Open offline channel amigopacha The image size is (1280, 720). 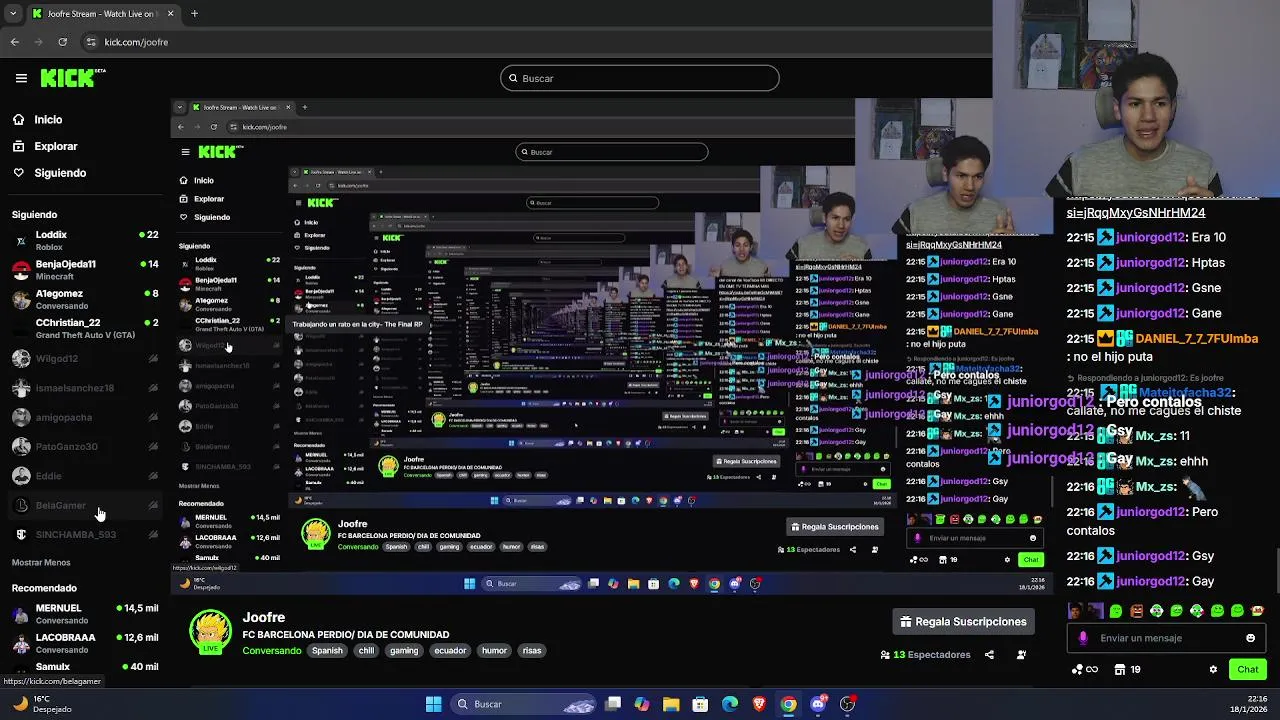tap(85, 417)
